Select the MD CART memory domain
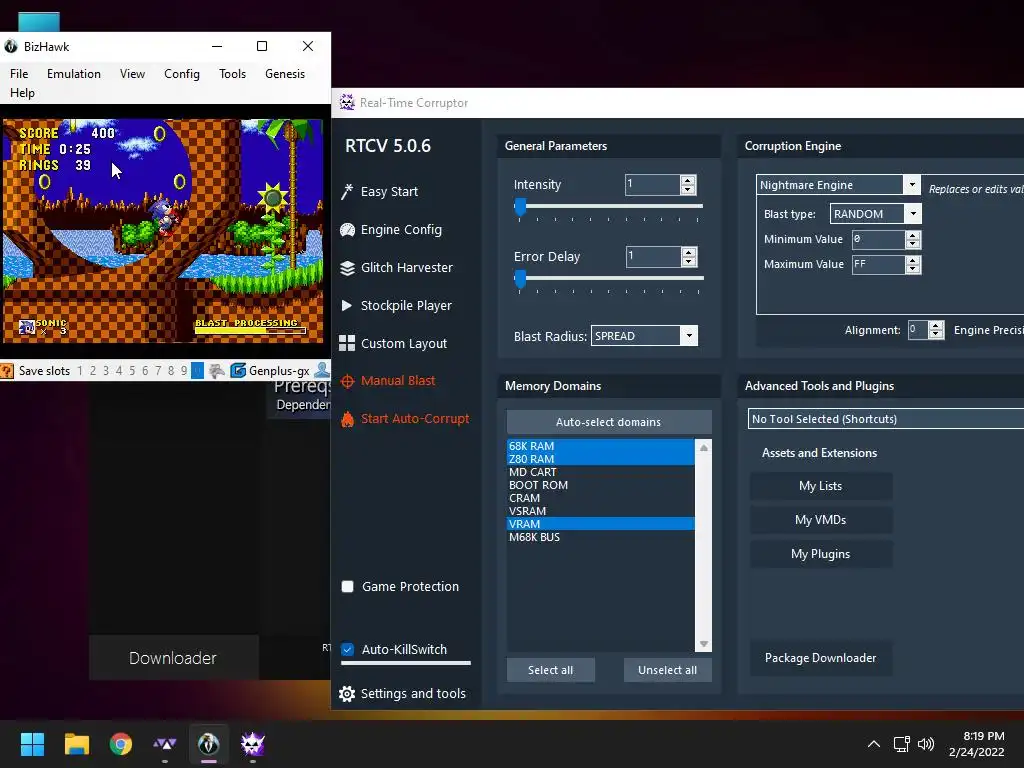This screenshot has height=768, width=1024. (600, 472)
